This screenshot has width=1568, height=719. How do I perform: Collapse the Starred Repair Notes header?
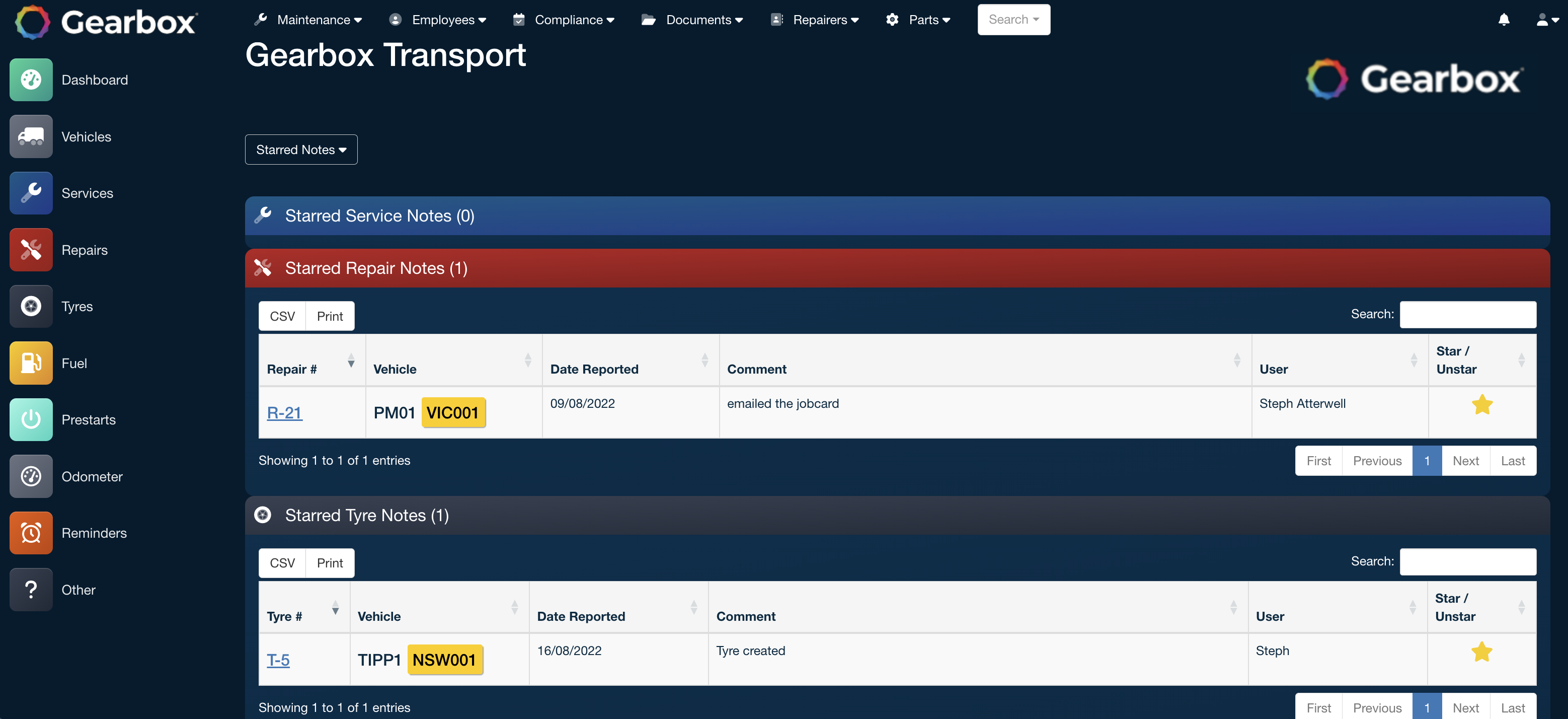(x=897, y=268)
